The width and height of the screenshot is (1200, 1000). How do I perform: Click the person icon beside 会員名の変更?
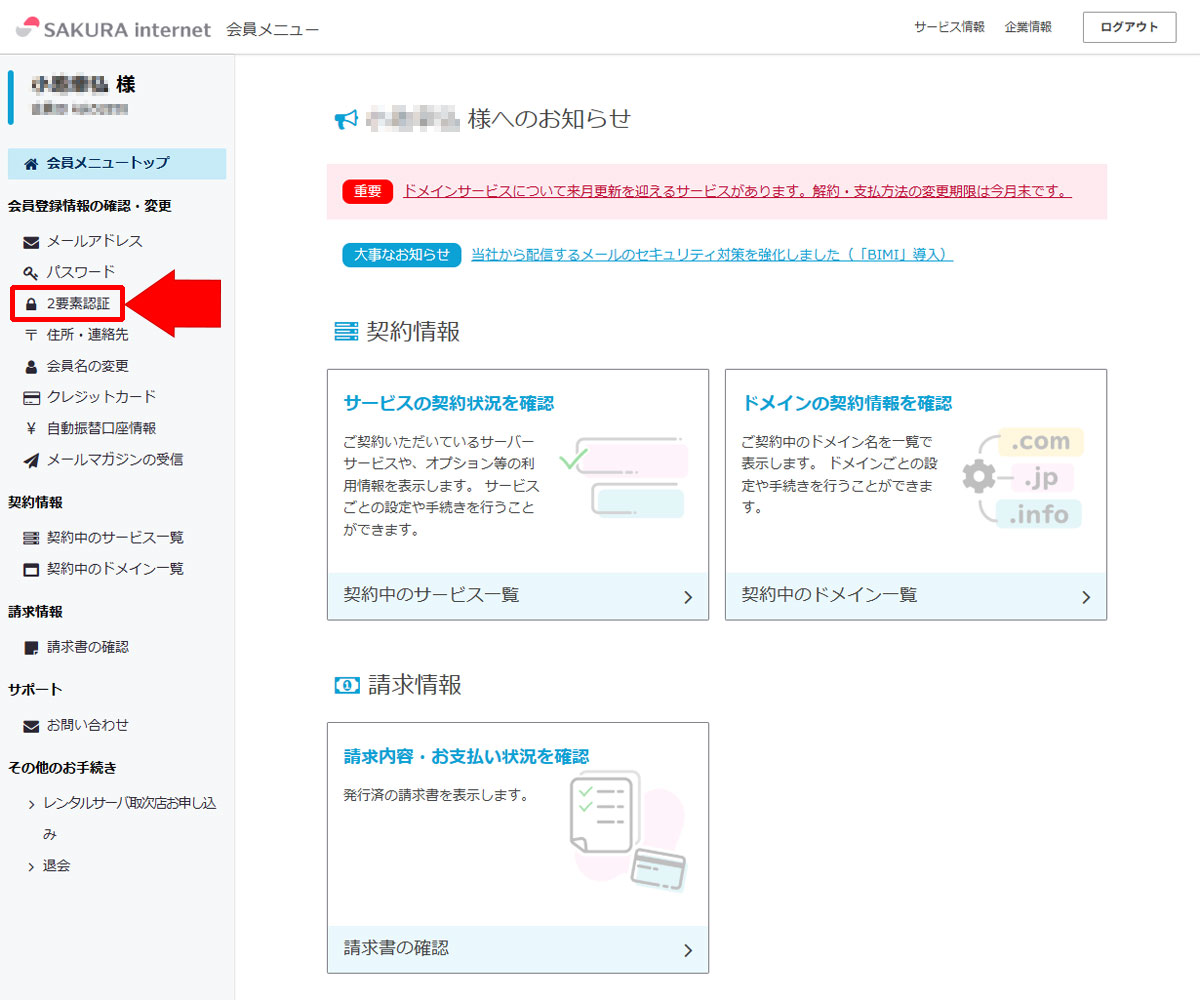pos(31,367)
